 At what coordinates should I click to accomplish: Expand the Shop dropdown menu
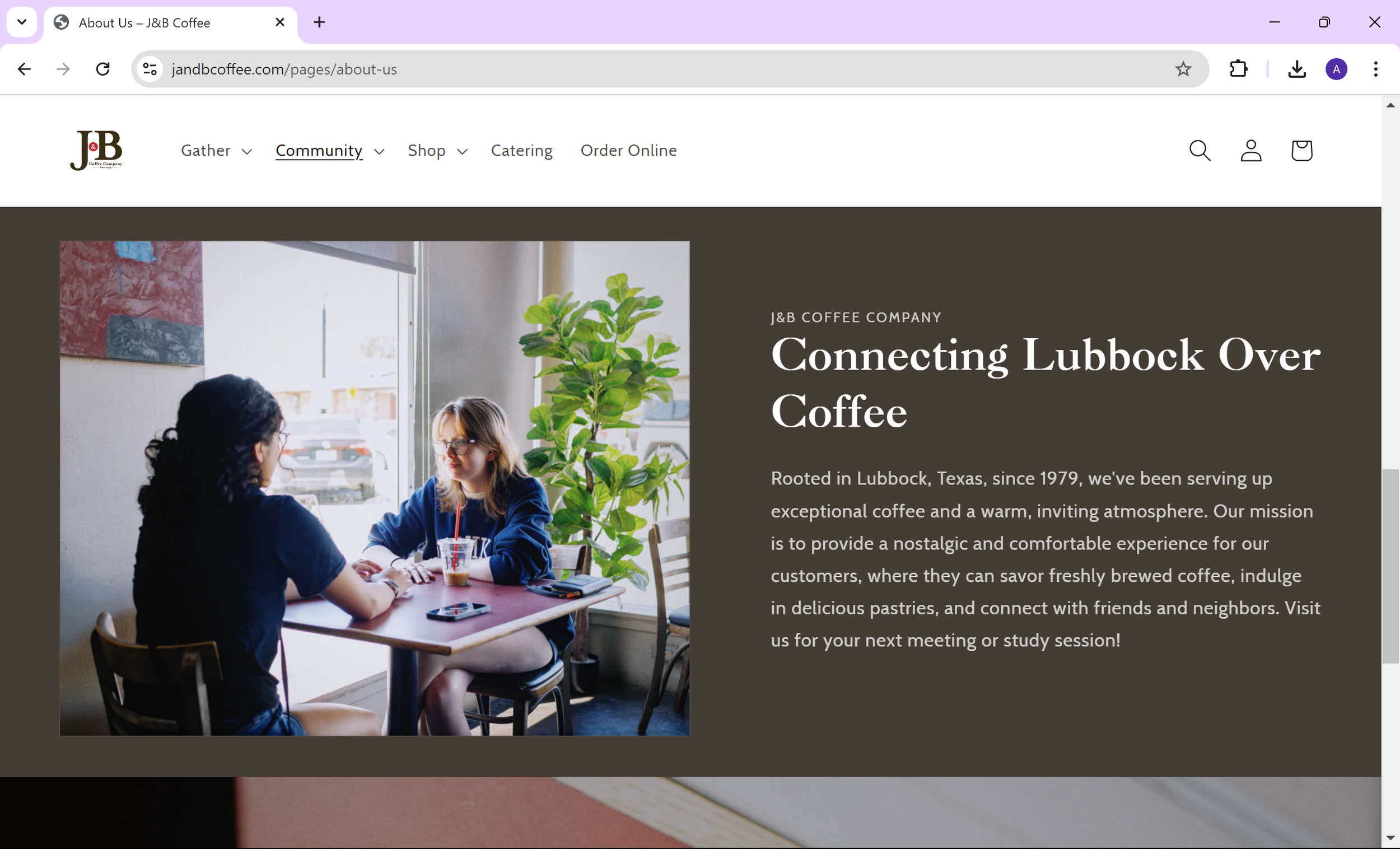coord(437,151)
